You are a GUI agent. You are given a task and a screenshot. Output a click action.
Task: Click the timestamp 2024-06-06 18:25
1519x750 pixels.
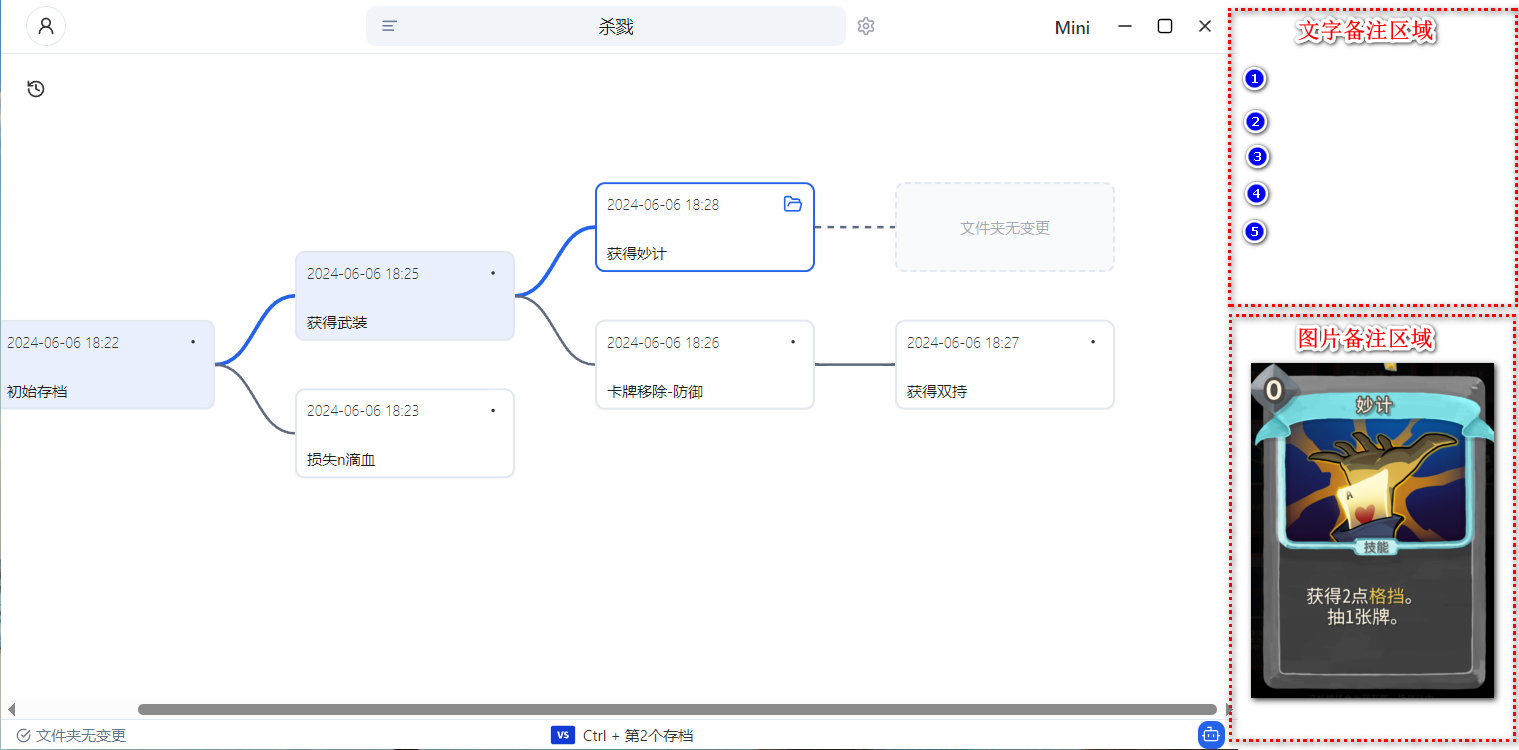pos(363,273)
